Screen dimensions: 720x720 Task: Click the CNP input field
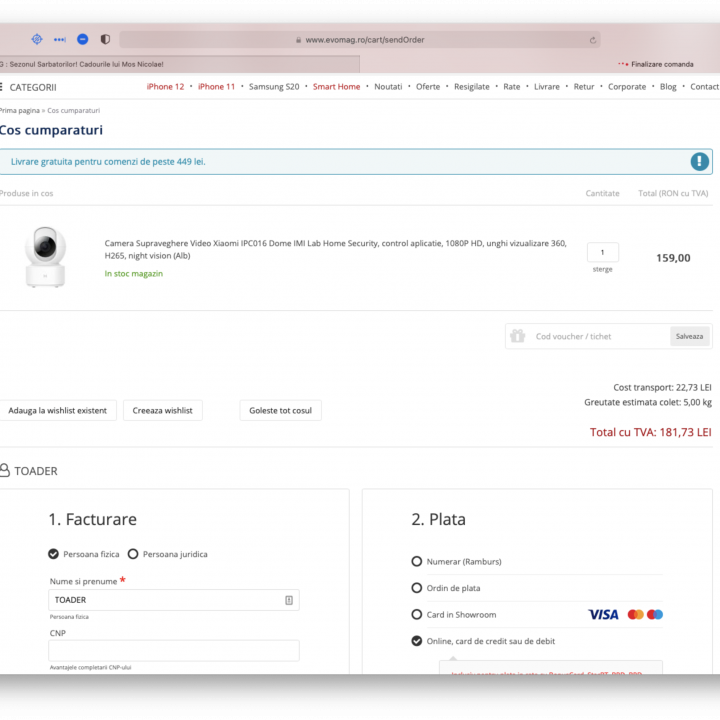174,650
